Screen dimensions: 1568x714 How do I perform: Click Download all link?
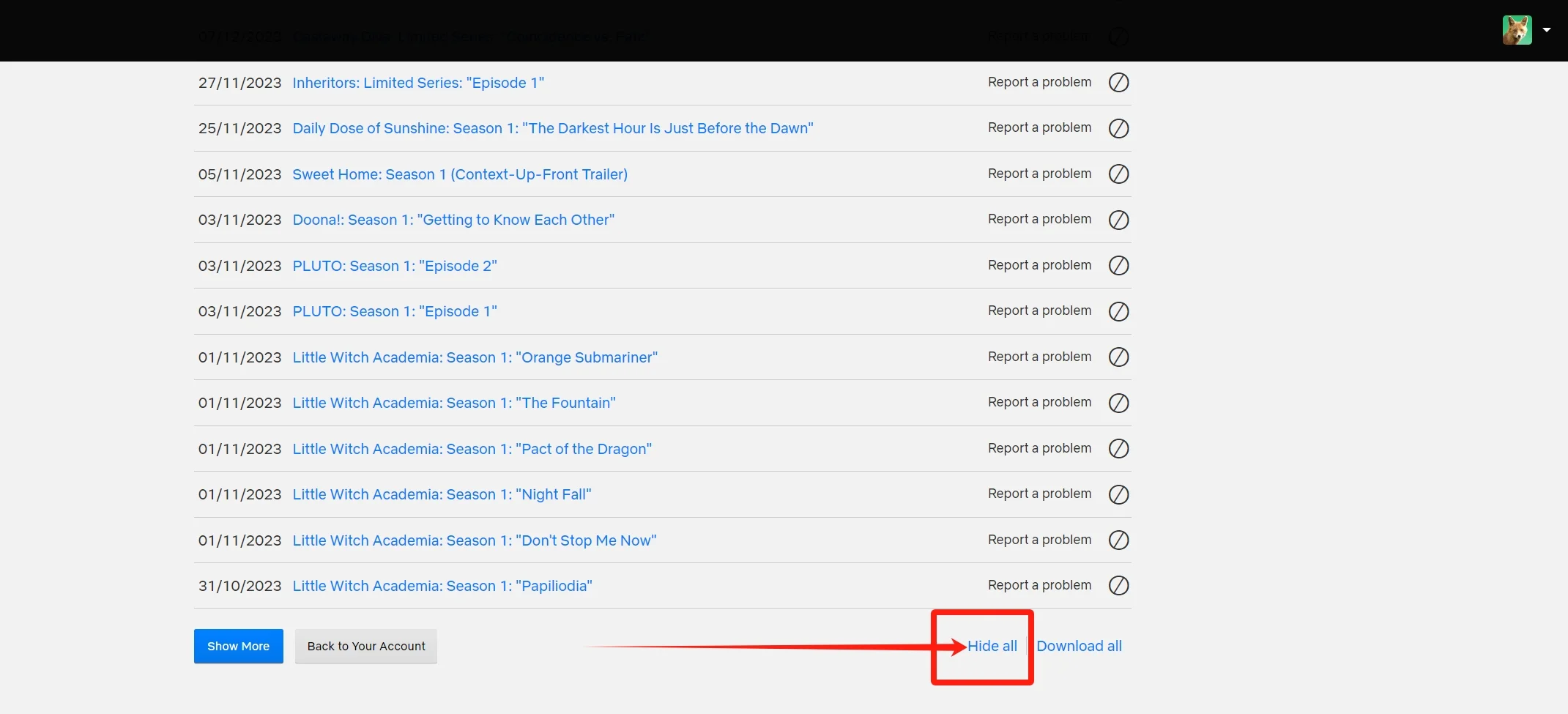(1079, 646)
